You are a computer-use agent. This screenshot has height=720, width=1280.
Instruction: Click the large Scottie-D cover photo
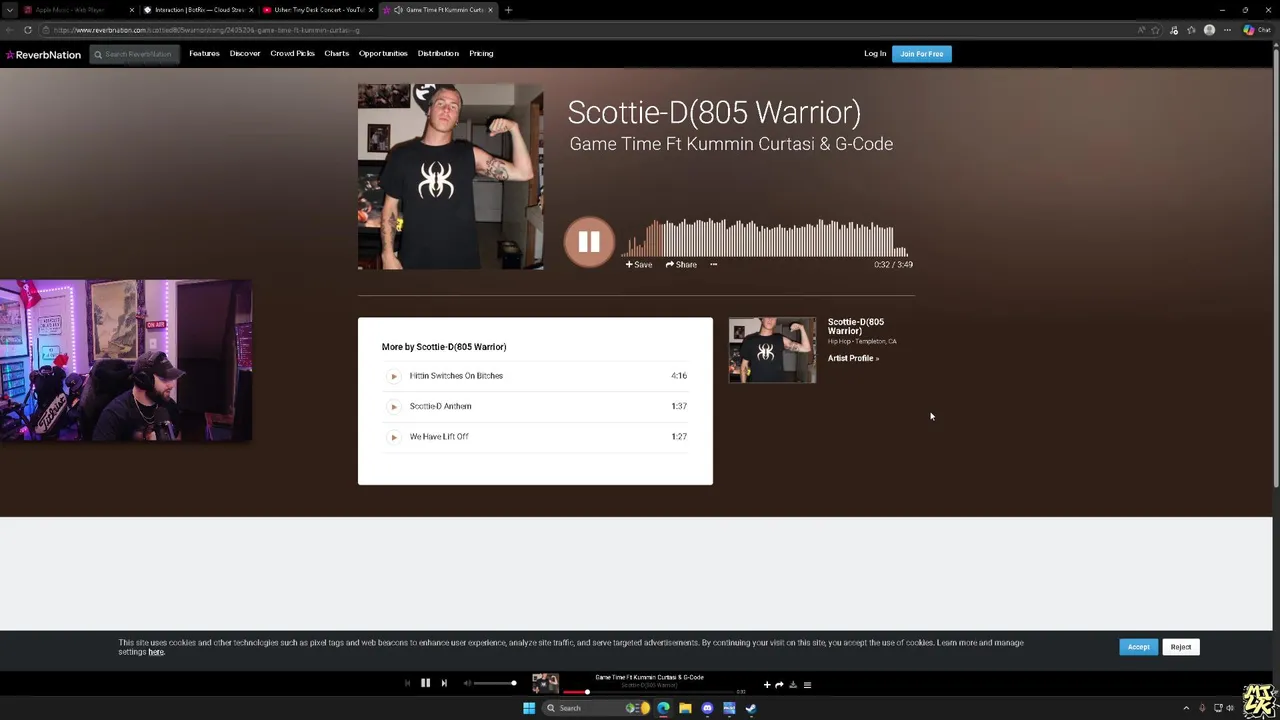coord(451,177)
